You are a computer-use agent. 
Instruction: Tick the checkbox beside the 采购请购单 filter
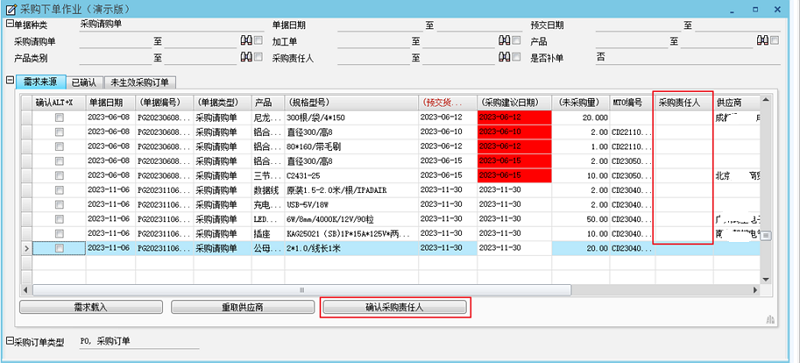click(x=258, y=40)
